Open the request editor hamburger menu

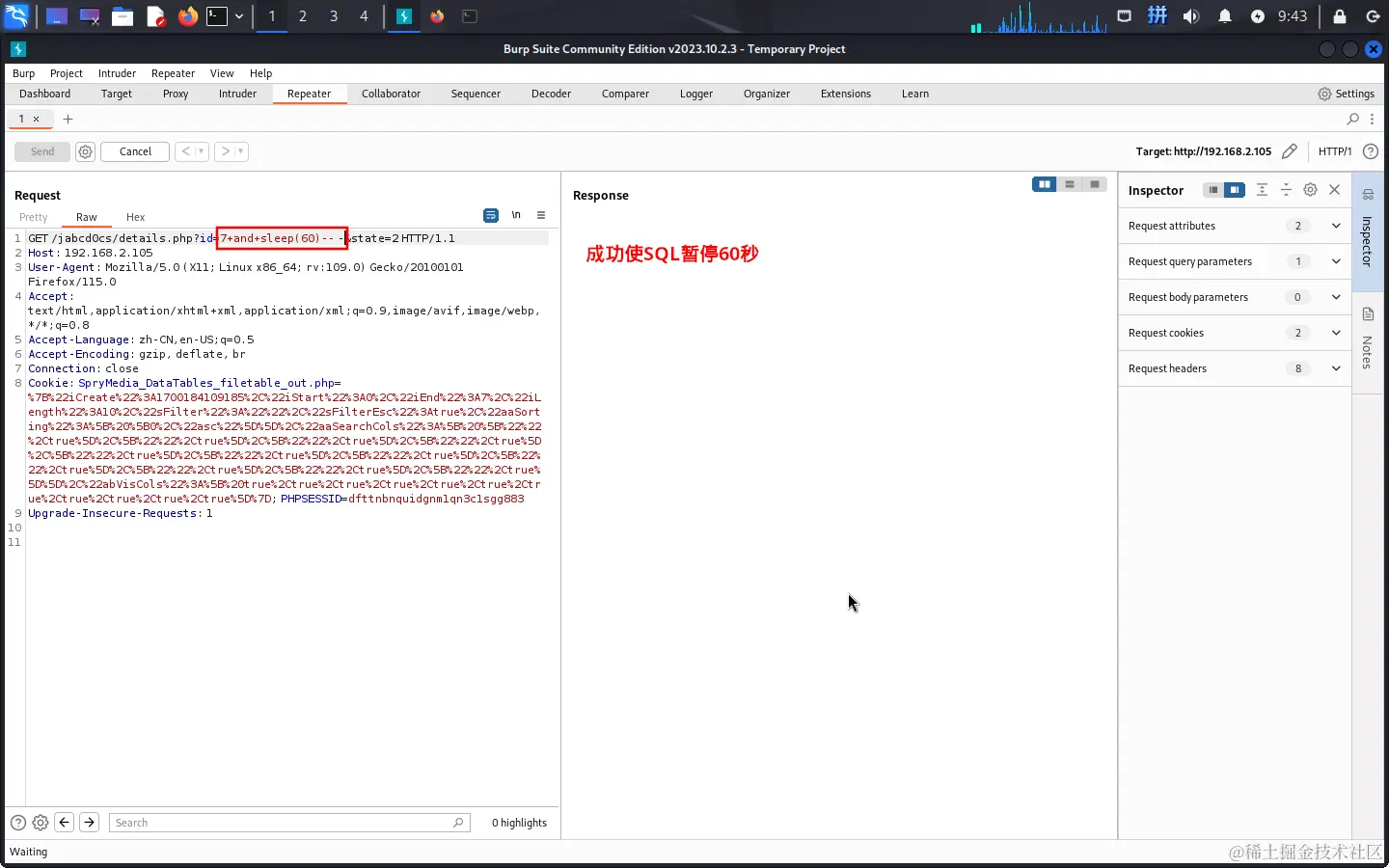541,215
